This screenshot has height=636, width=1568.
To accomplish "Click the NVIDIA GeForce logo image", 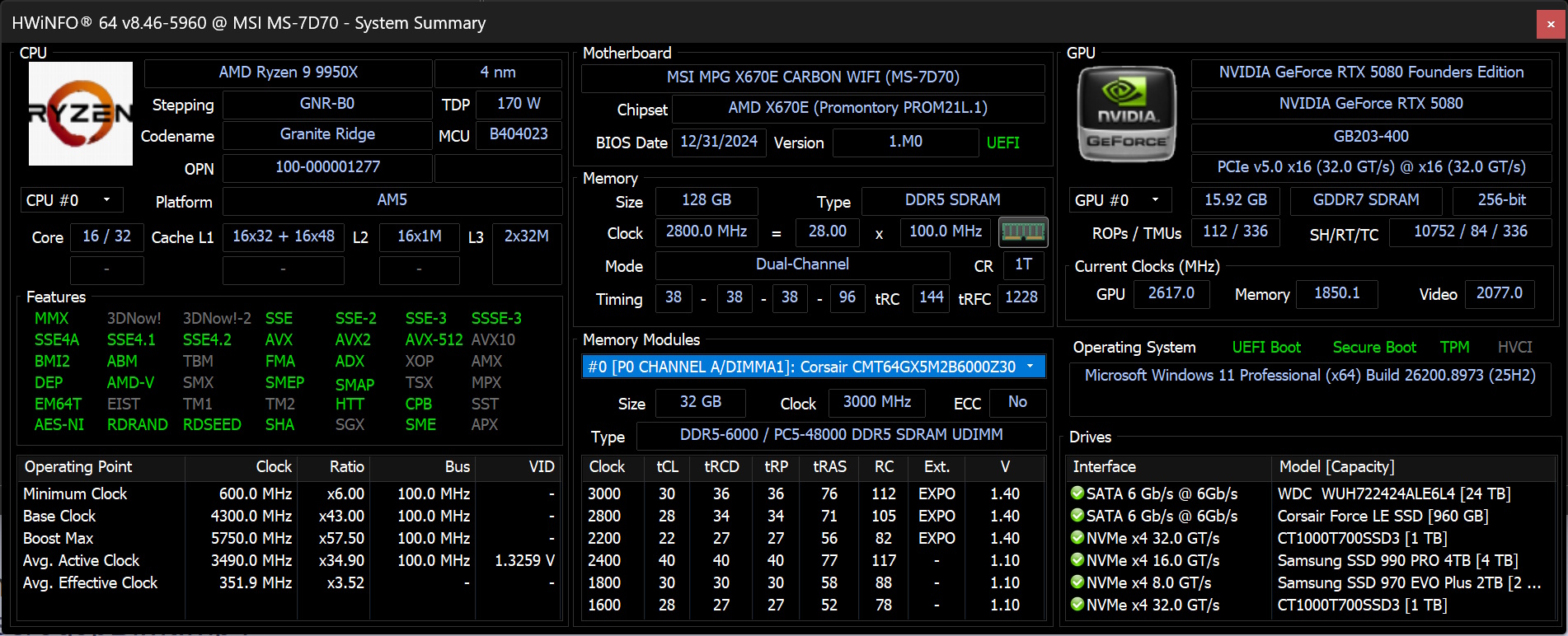I will pyautogui.click(x=1127, y=114).
